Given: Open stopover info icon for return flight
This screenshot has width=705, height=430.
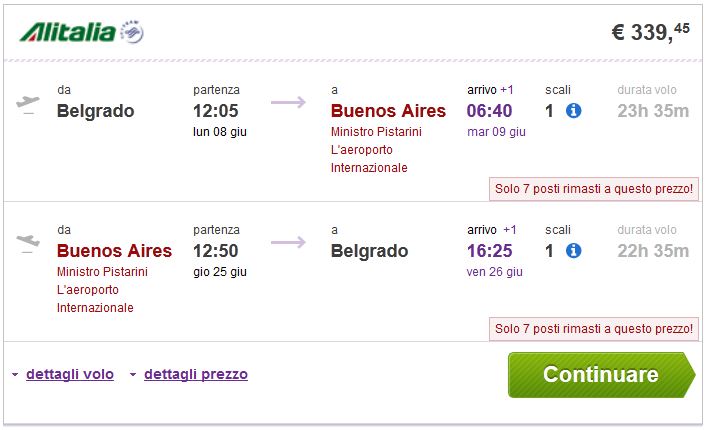Looking at the screenshot, I should (574, 251).
